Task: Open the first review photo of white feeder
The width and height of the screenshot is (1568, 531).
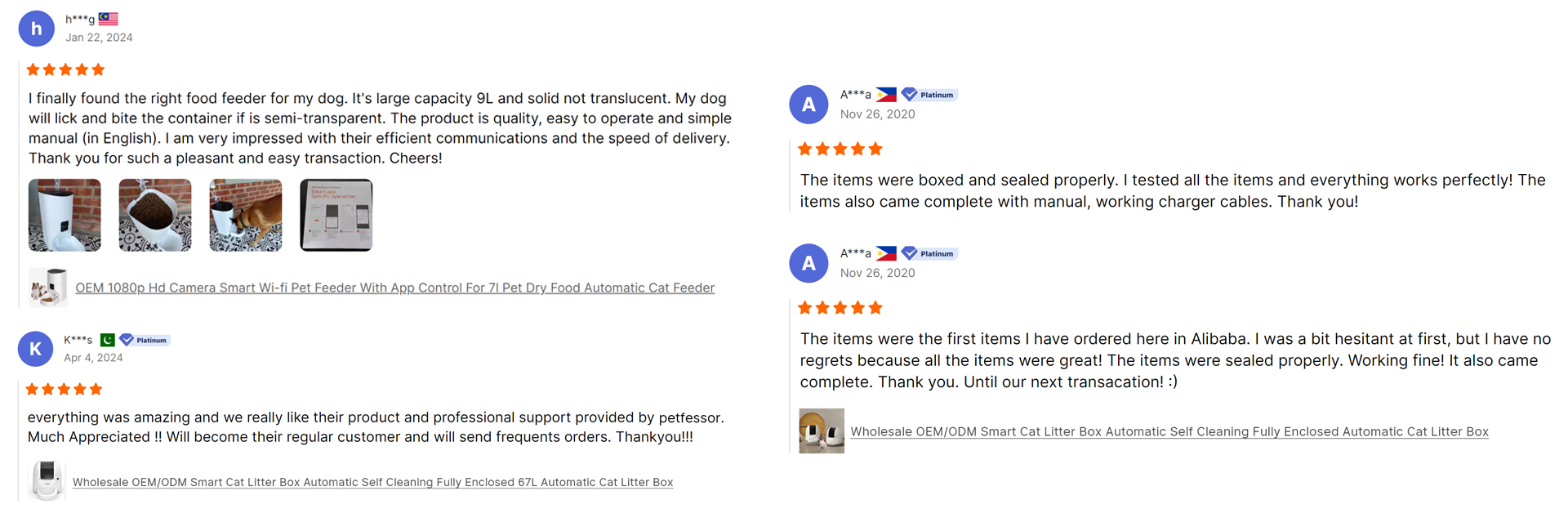Action: 65,215
